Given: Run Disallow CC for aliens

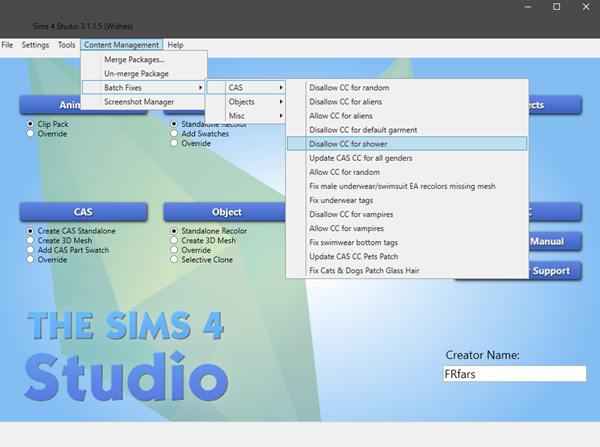Looking at the screenshot, I should coord(407,102).
